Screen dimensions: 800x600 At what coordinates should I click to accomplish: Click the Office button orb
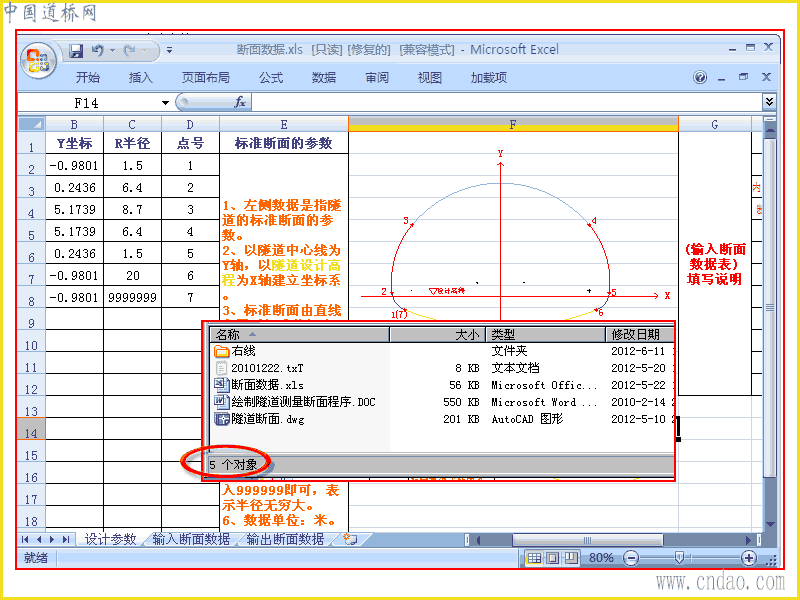pyautogui.click(x=39, y=60)
